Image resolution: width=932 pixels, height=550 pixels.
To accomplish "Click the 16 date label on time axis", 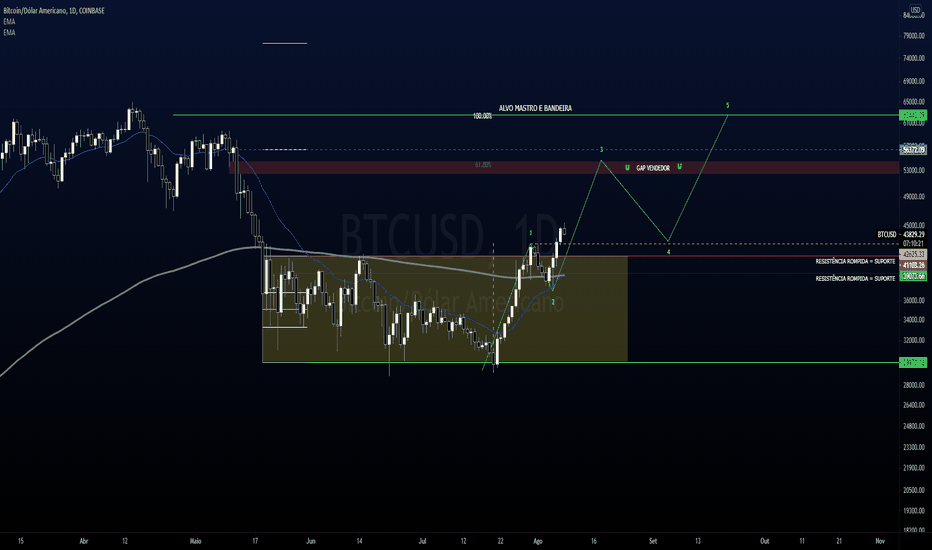I will click(594, 541).
